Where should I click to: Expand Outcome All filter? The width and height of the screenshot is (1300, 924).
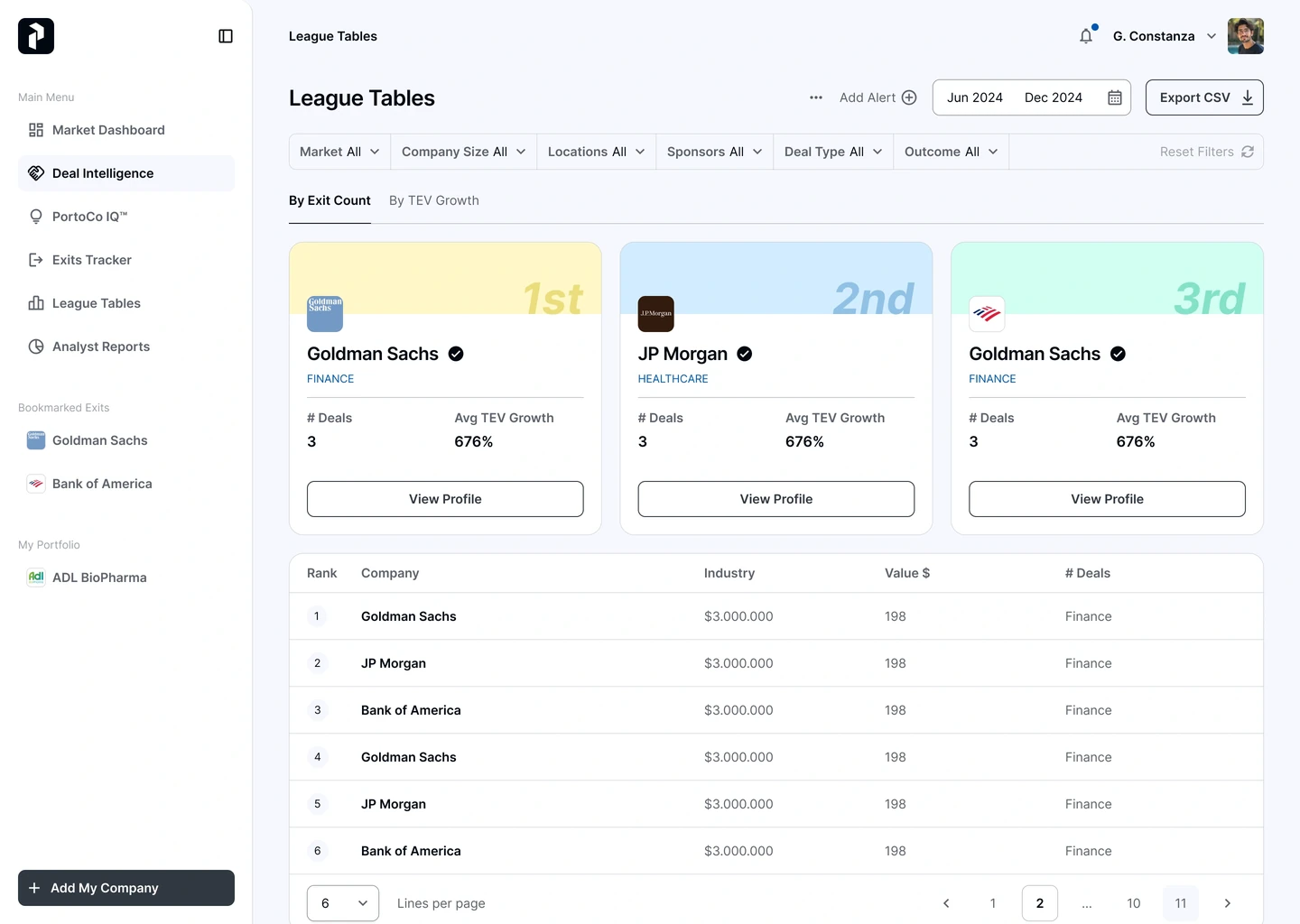pyautogui.click(x=952, y=152)
